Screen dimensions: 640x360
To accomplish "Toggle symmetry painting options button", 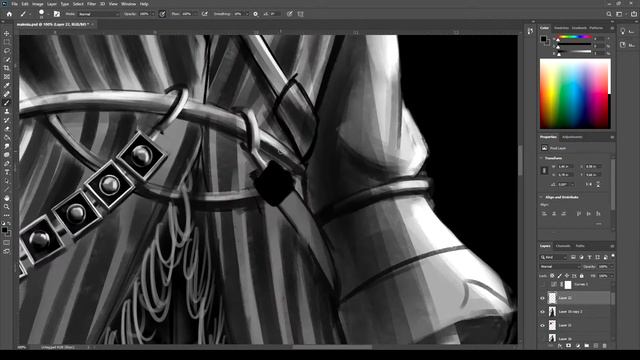I will pyautogui.click(x=301, y=14).
